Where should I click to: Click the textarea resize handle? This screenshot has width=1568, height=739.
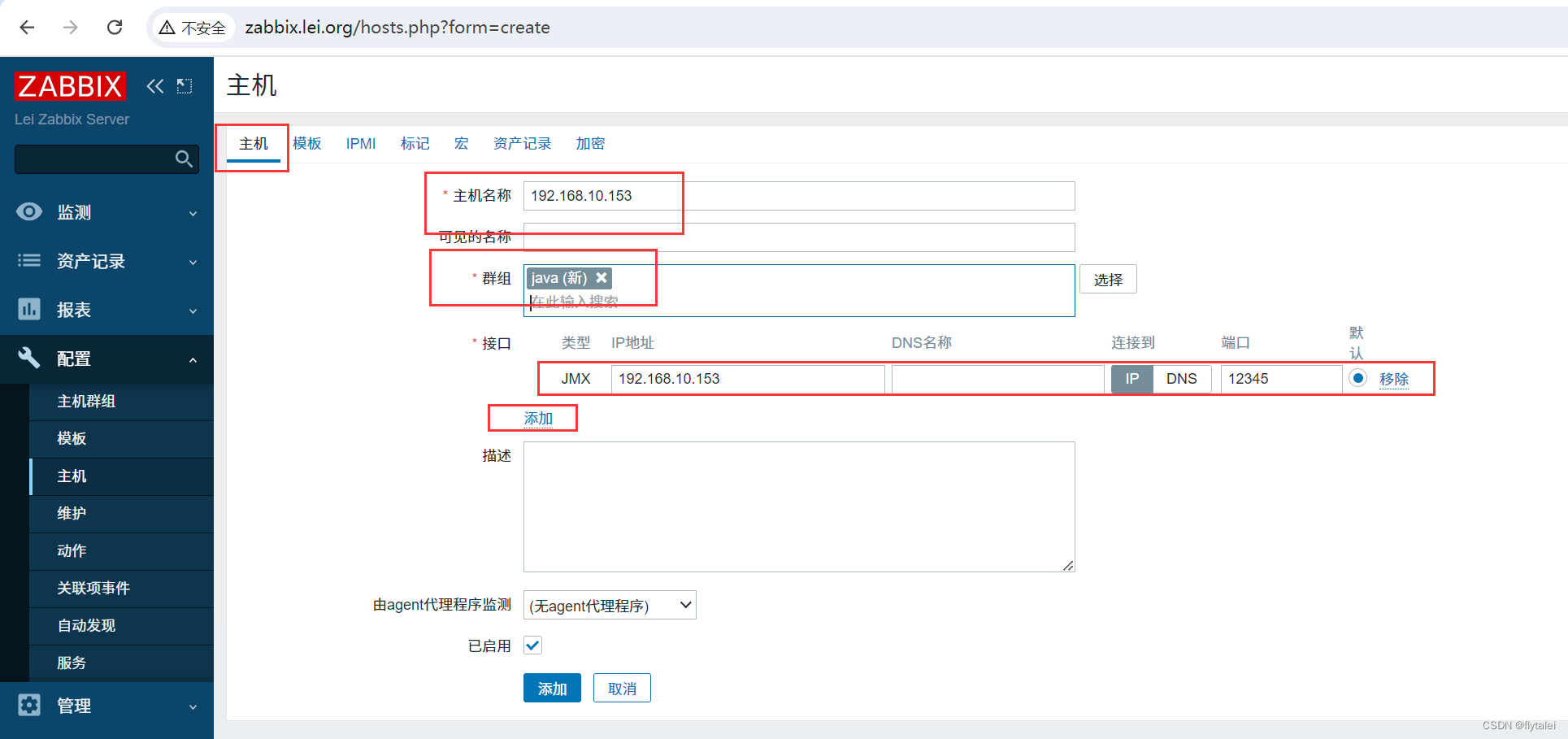tap(1068, 565)
